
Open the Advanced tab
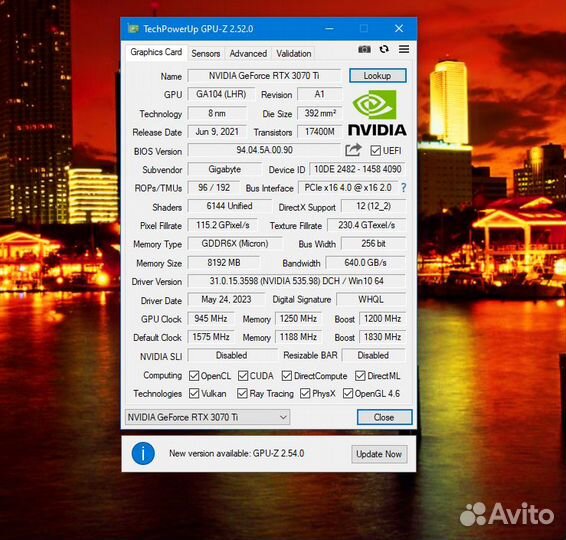[248, 53]
